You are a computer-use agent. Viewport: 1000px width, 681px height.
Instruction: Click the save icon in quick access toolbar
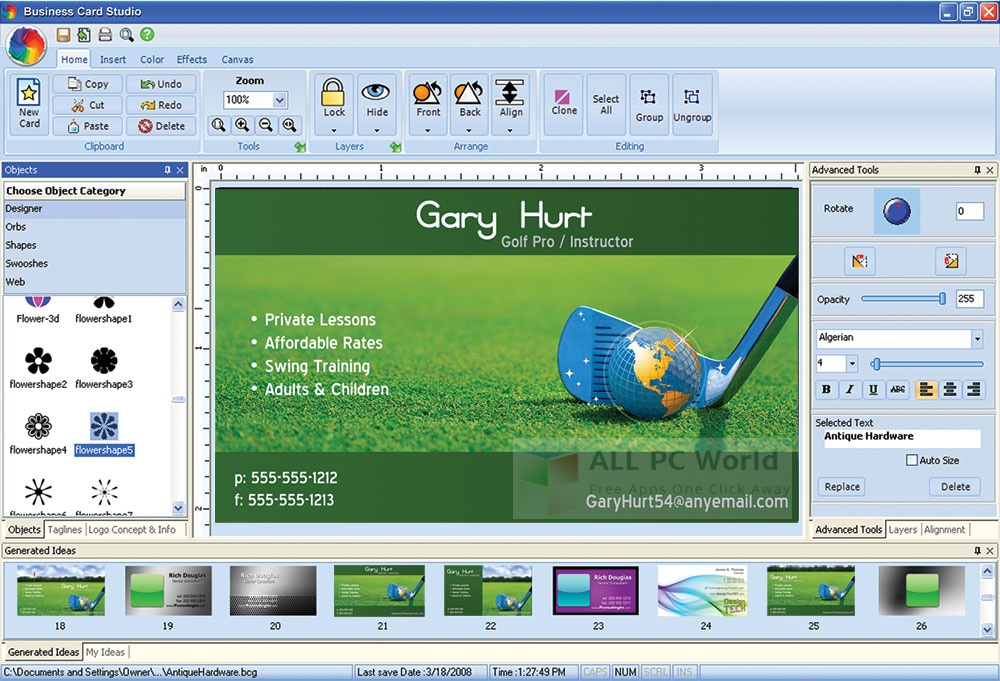63,35
